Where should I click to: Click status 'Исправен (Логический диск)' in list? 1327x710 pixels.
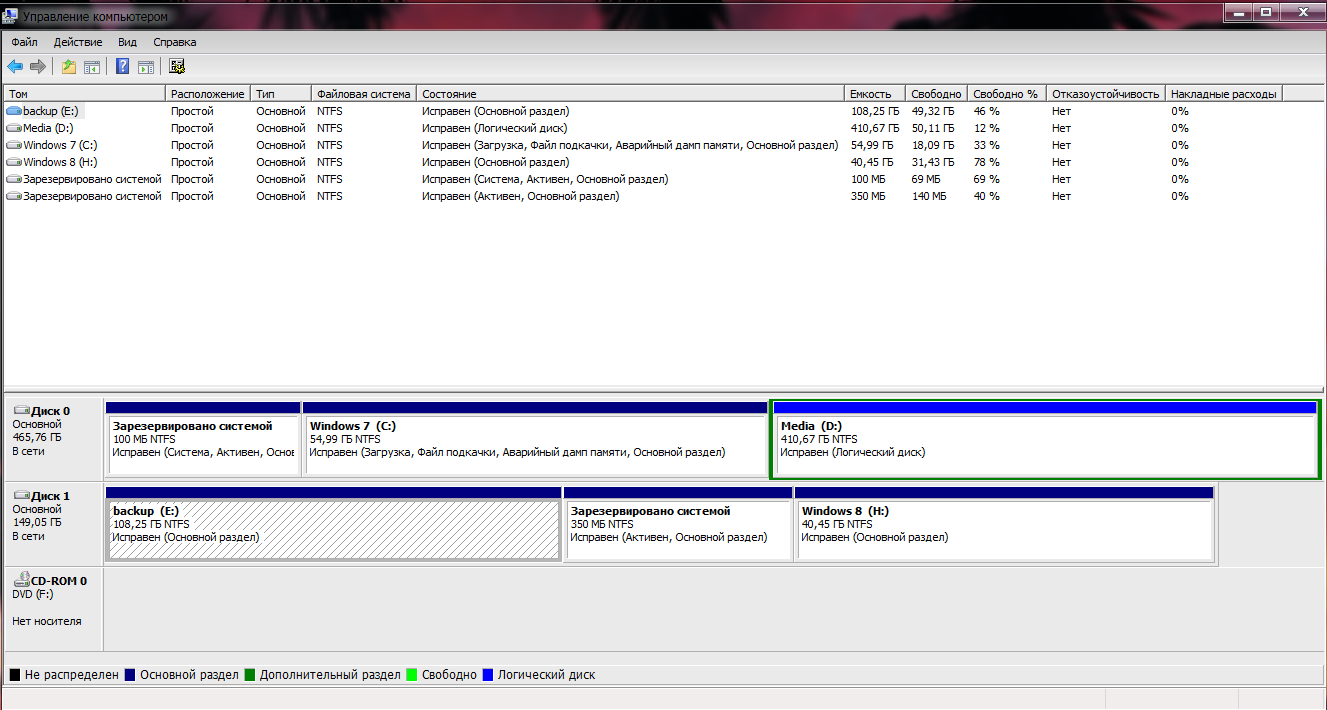tap(495, 128)
